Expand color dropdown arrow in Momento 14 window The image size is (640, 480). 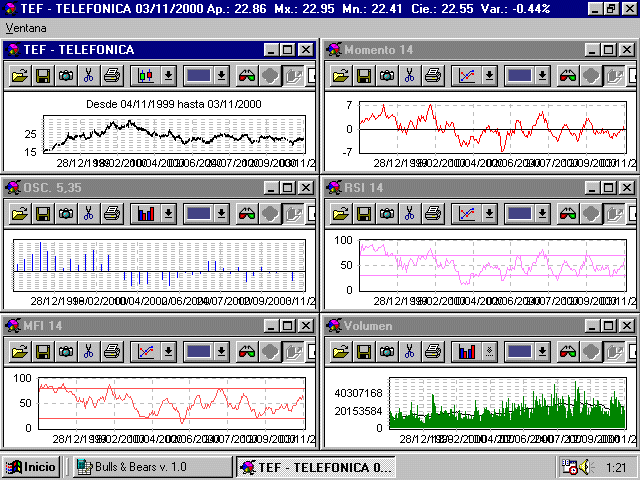[x=542, y=76]
